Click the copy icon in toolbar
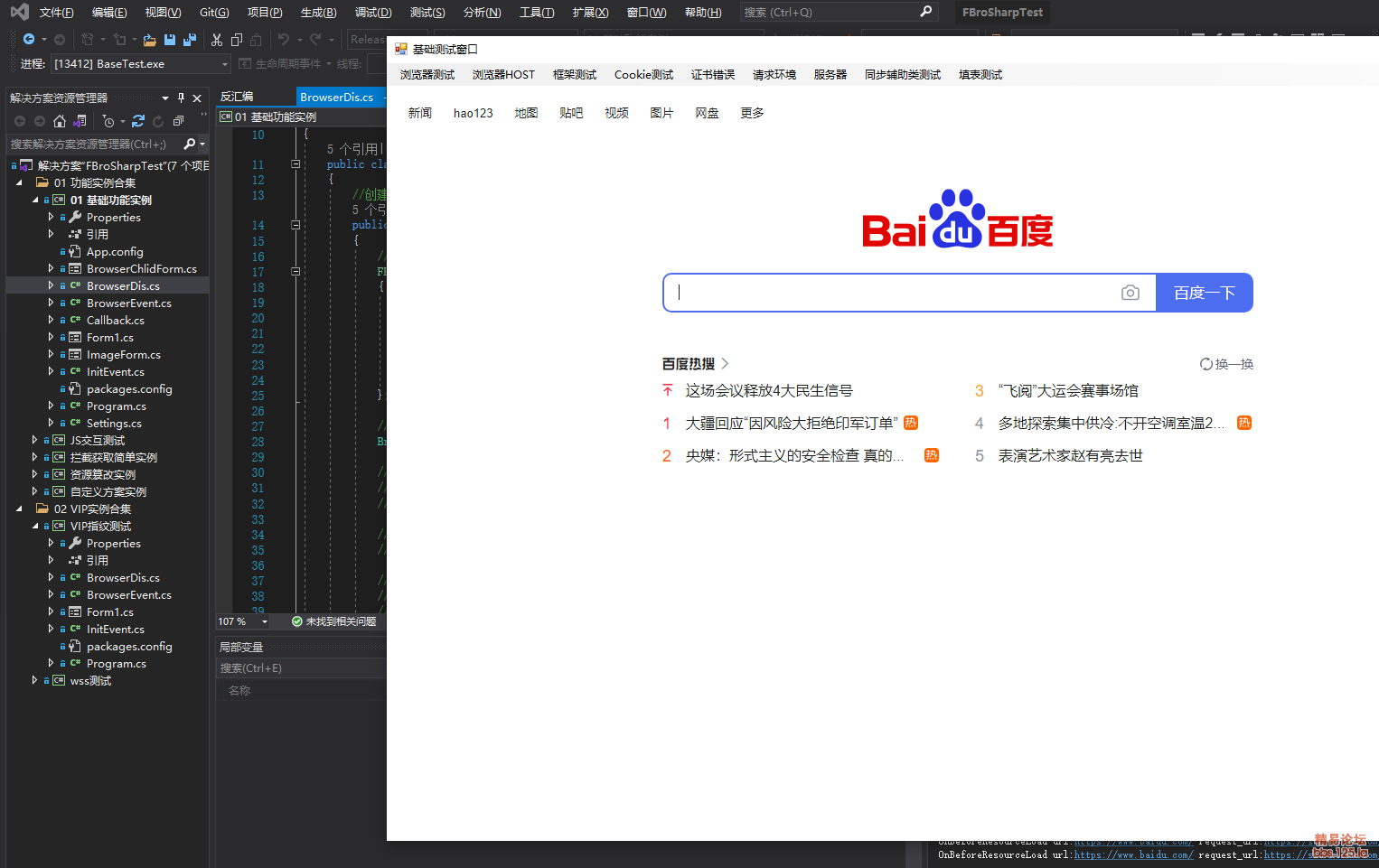Image resolution: width=1379 pixels, height=868 pixels. pos(237,40)
